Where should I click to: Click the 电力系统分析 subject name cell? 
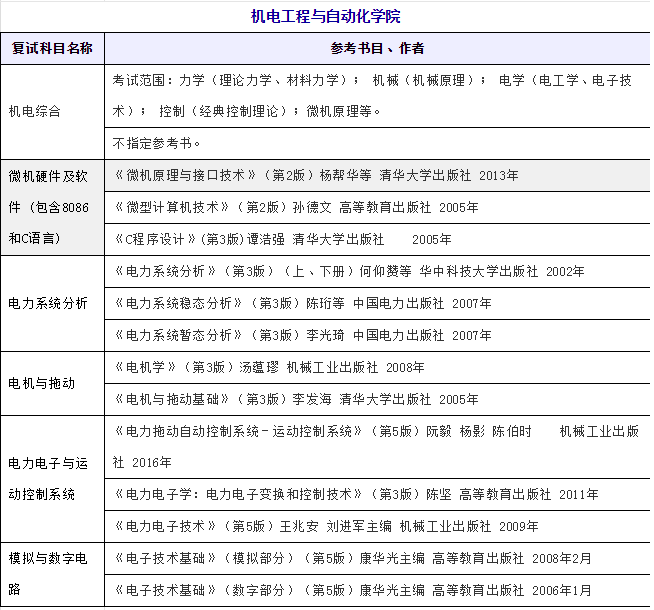pyautogui.click(x=48, y=303)
